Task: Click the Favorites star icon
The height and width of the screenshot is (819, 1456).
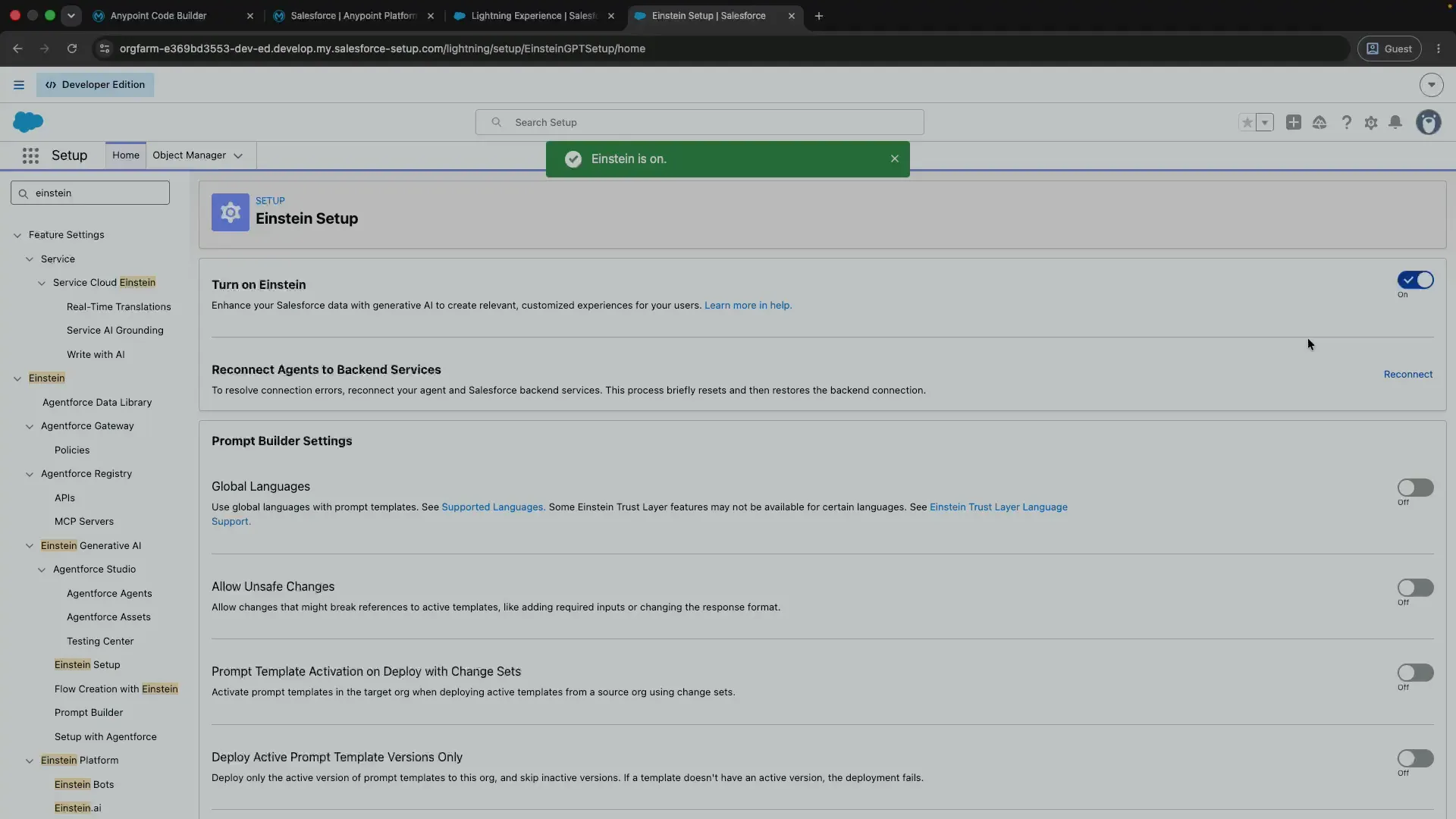Action: 1247,122
